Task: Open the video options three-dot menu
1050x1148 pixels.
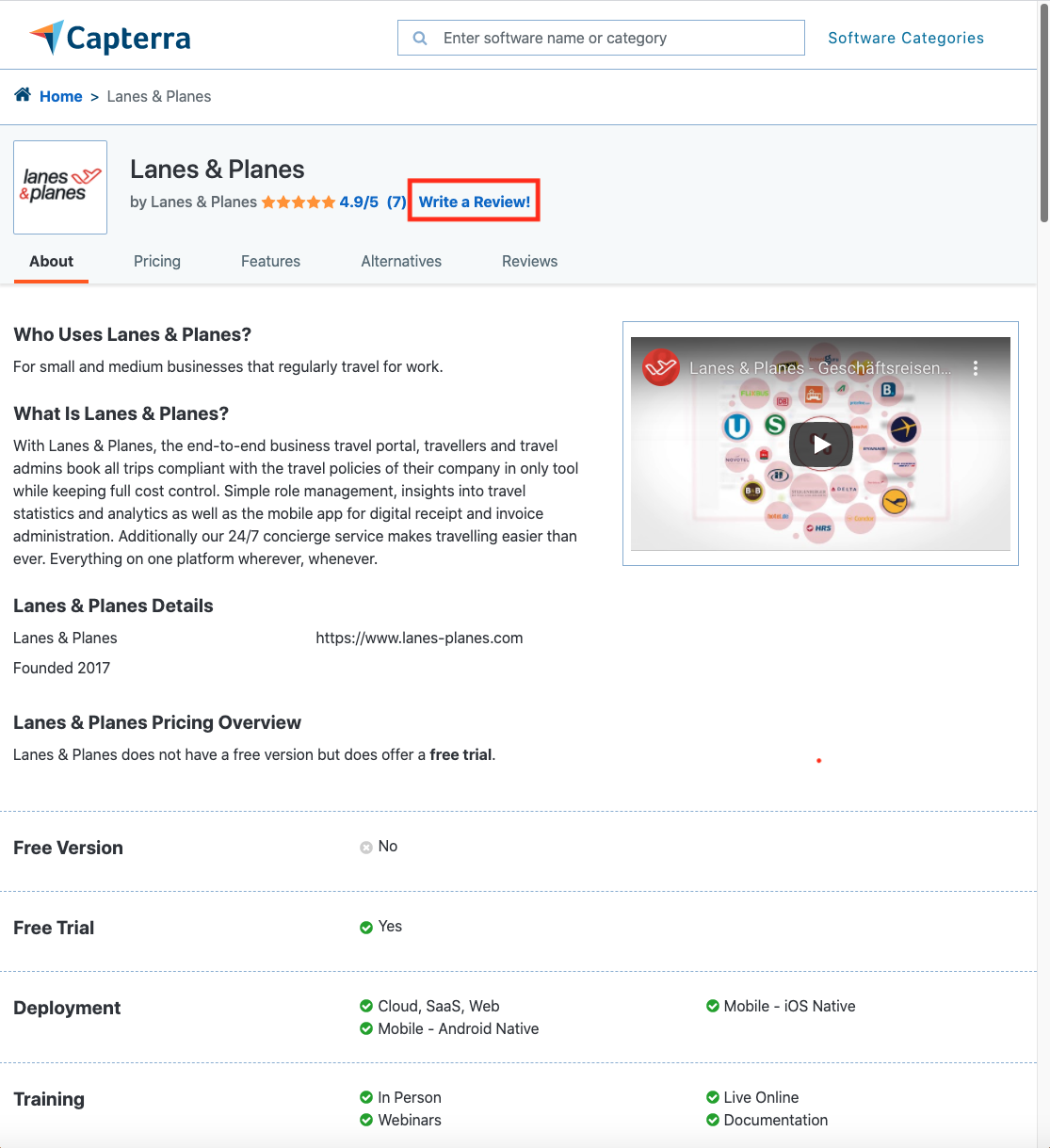Action: pos(976,368)
